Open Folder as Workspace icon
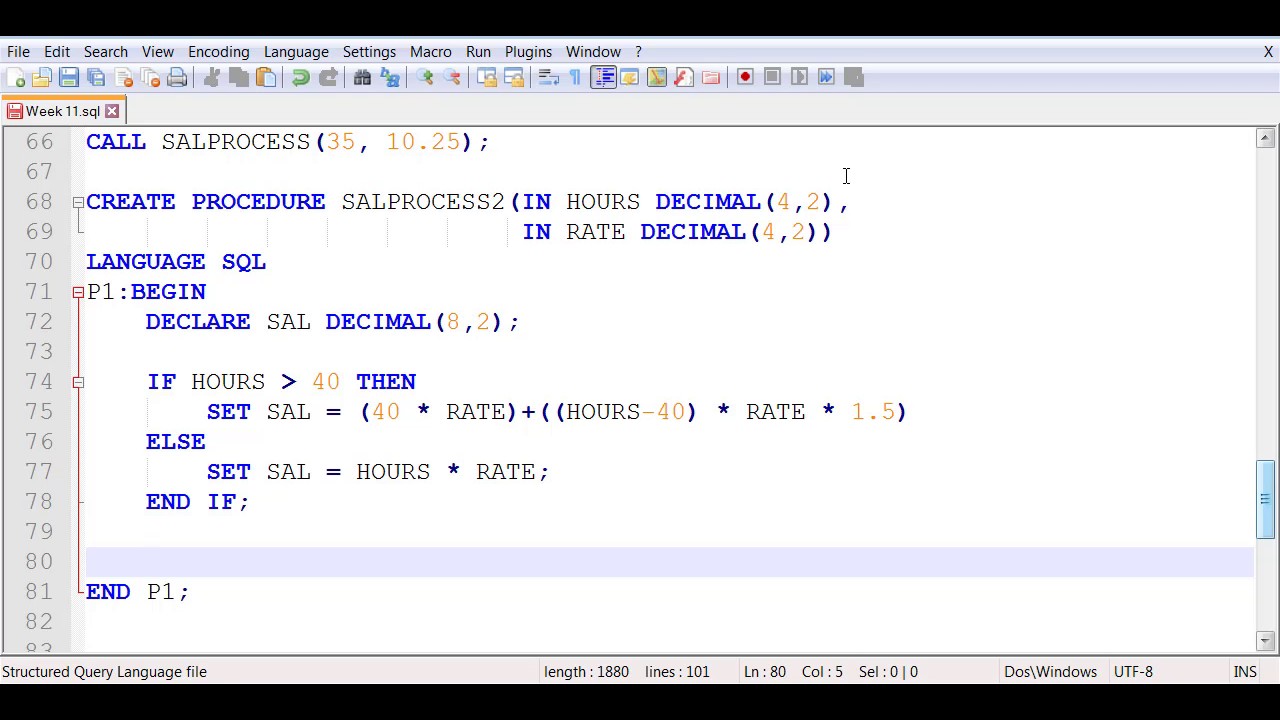Screen dimensions: 1280x720 click(x=711, y=77)
